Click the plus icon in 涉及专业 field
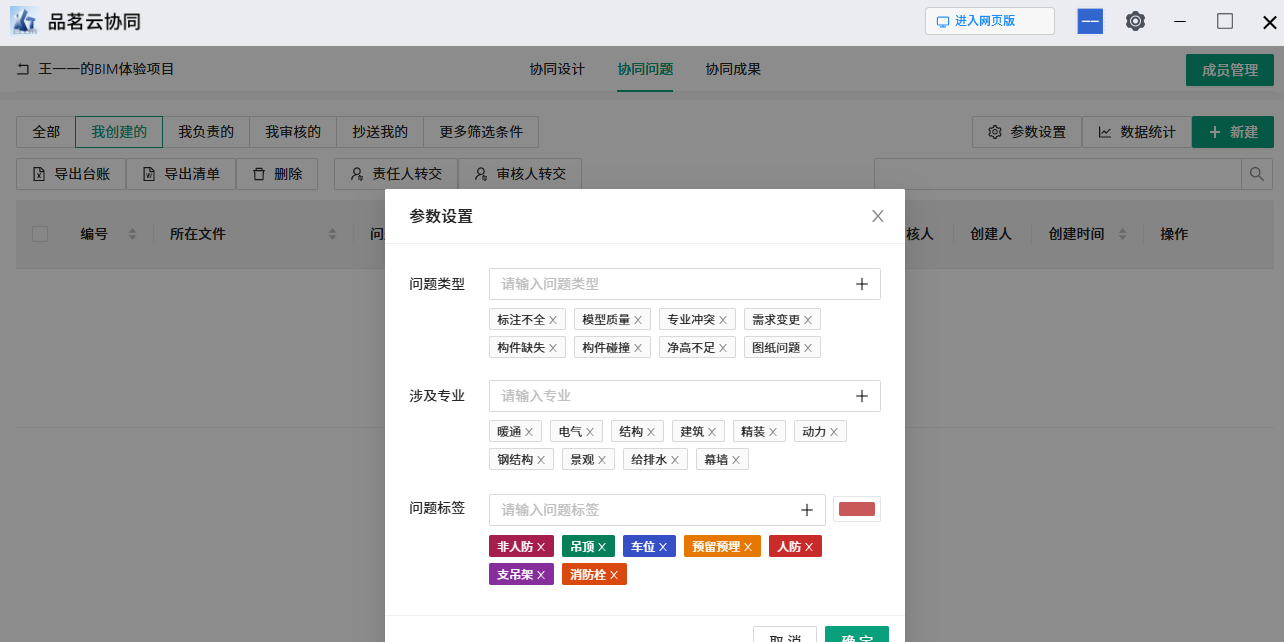The width and height of the screenshot is (1284, 642). [x=861, y=396]
